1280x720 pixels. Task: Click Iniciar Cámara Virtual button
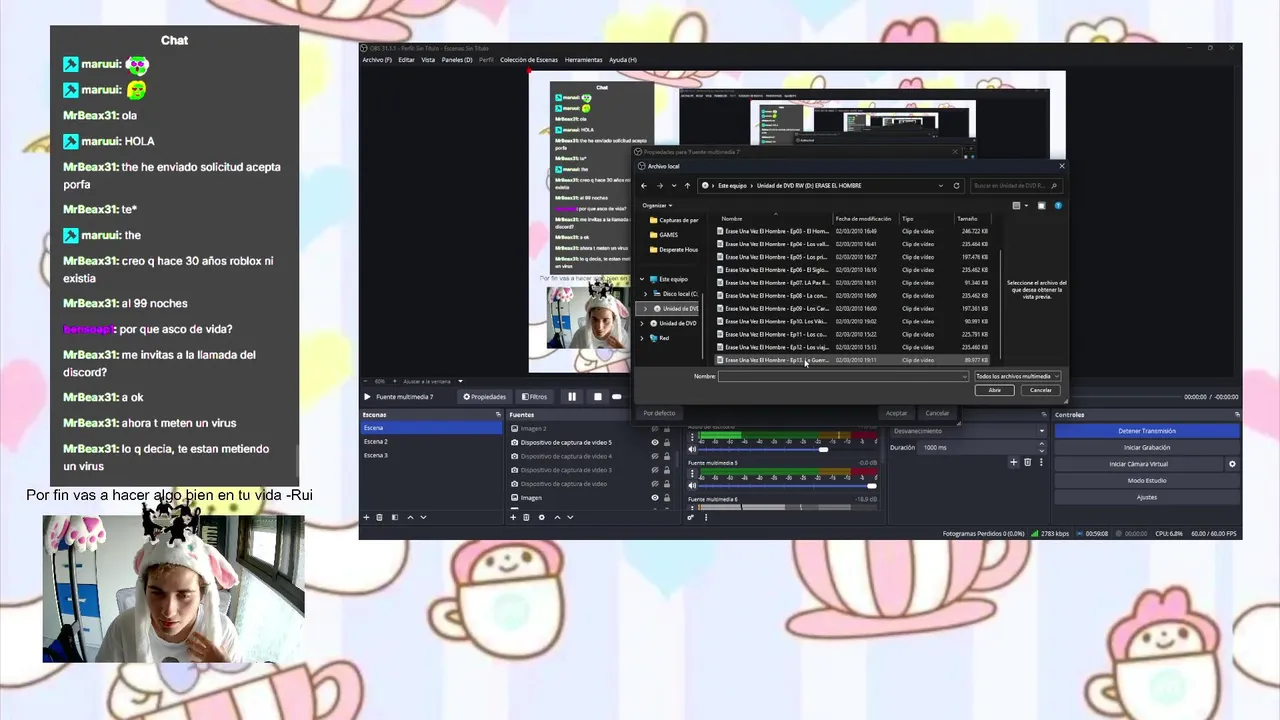point(1139,464)
